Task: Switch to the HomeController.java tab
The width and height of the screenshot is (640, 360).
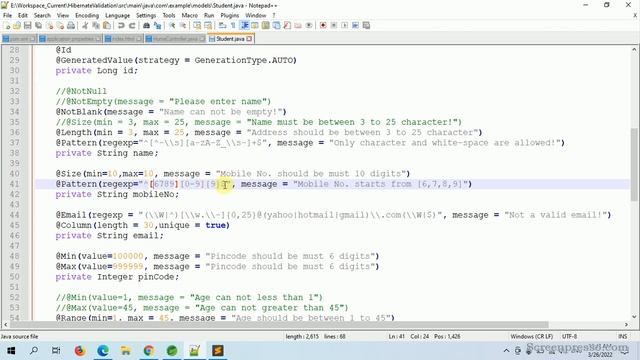Action: [x=175, y=39]
